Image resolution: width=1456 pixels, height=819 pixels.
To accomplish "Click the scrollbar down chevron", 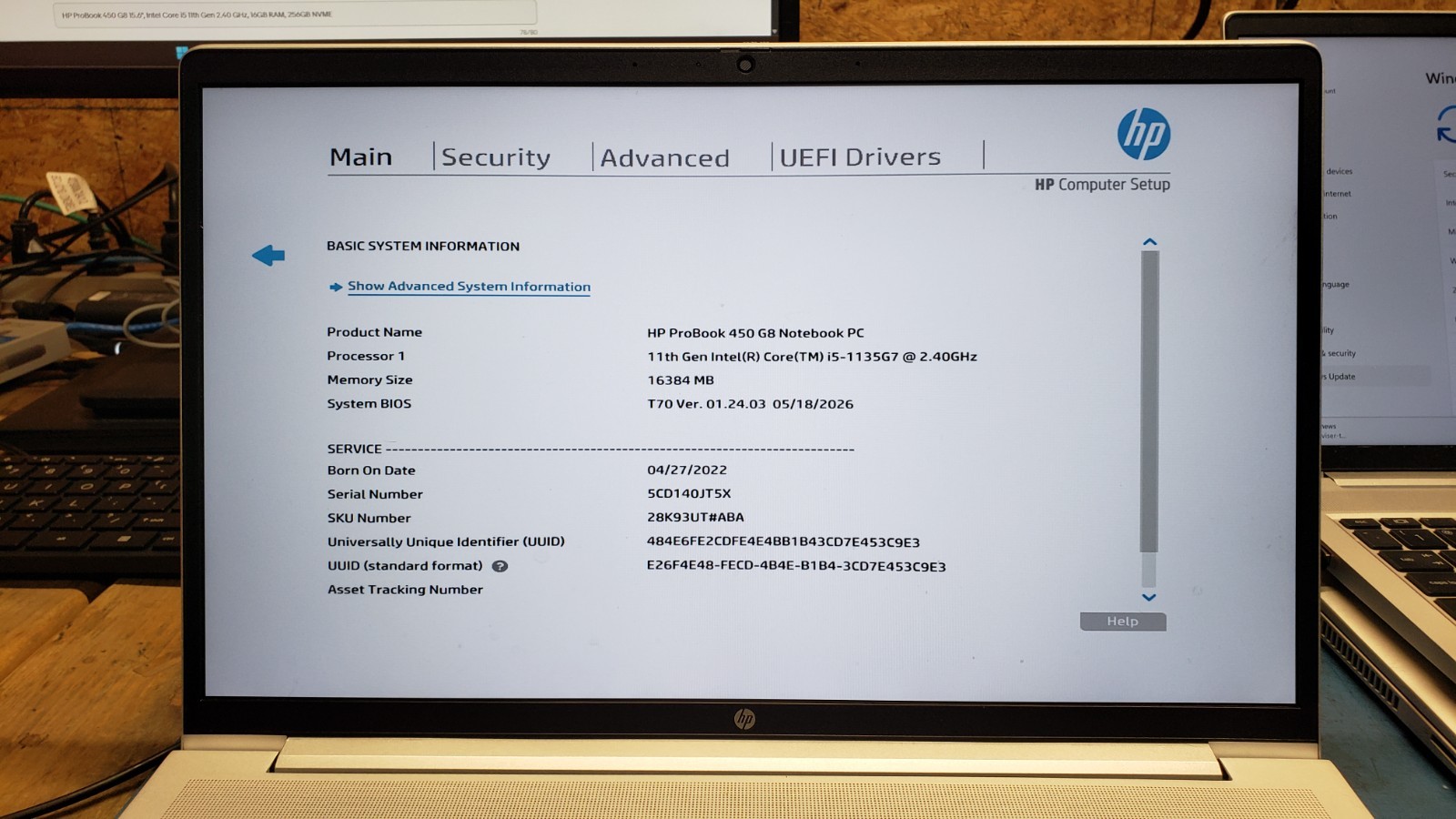I will [x=1148, y=597].
